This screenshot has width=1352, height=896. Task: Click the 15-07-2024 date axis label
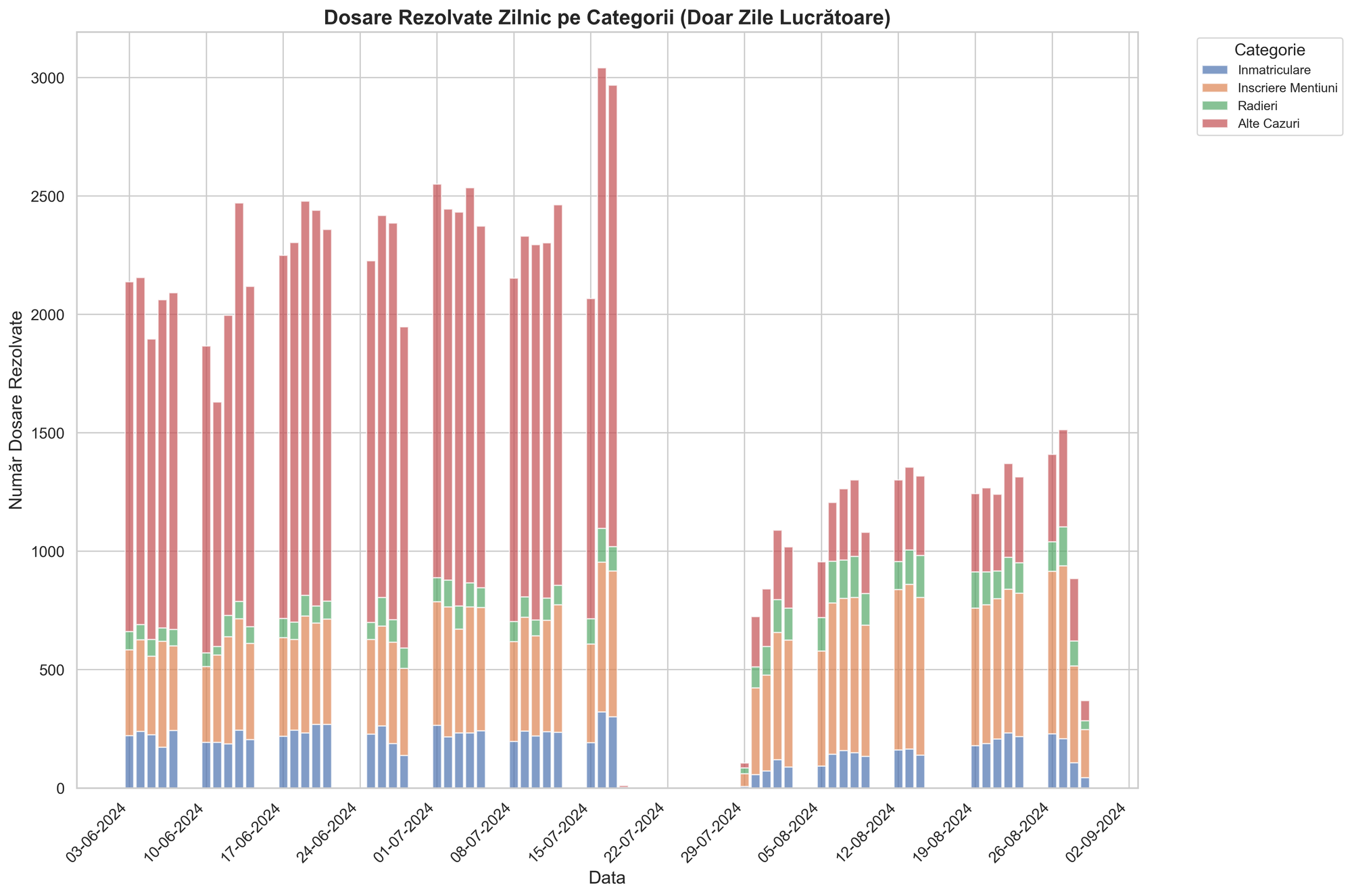pyautogui.click(x=559, y=832)
